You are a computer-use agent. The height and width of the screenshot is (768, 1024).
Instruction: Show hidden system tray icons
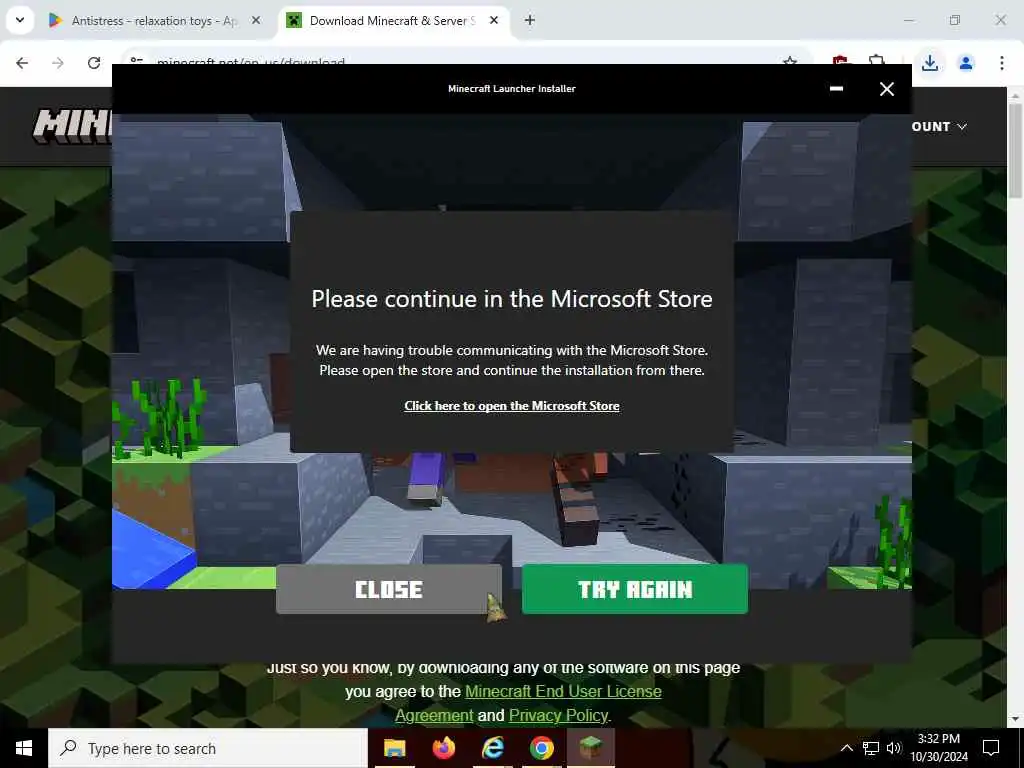846,748
